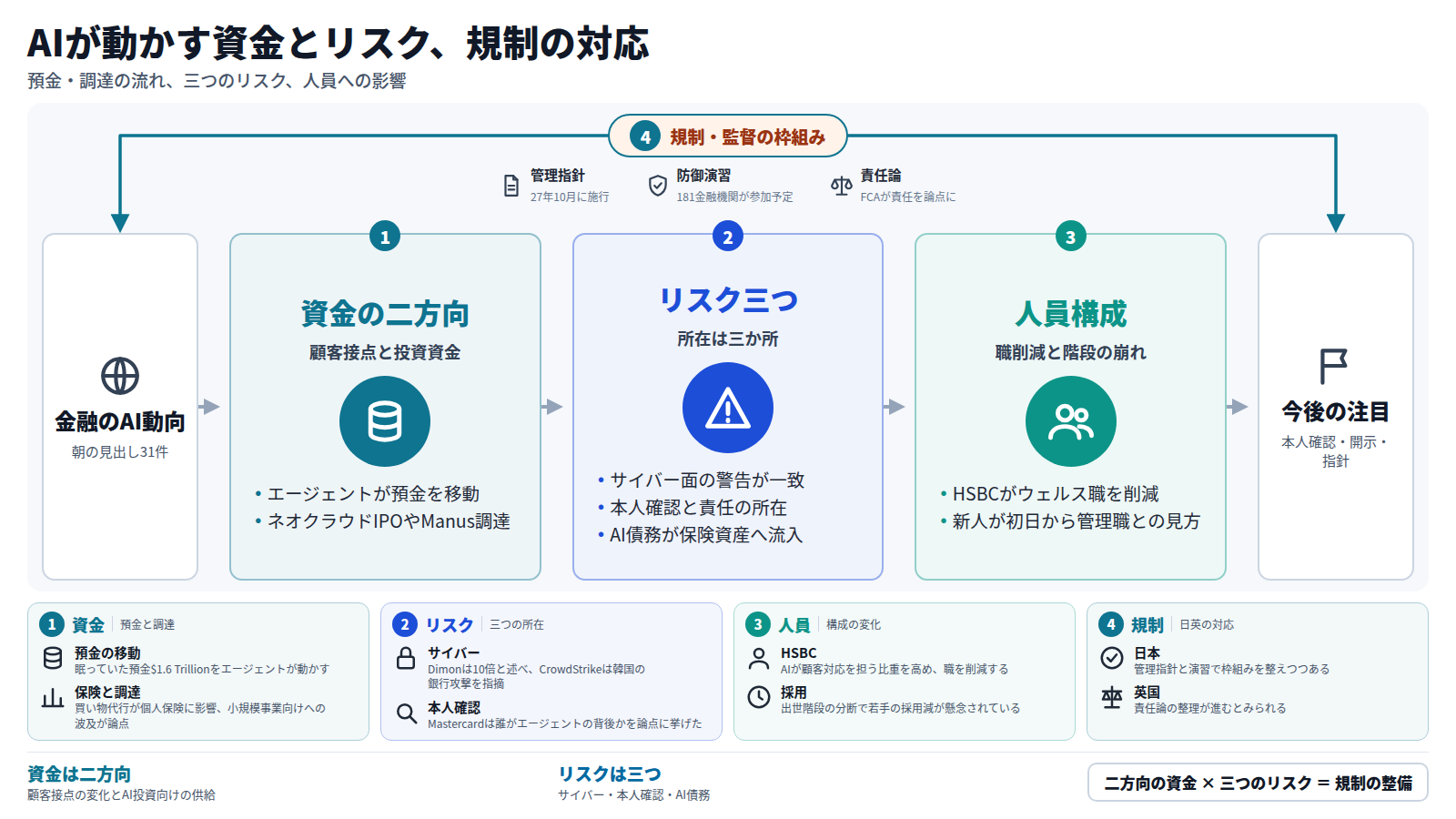Click the bullet サイバー面の警告が一致
Image resolution: width=1456 pixels, height=819 pixels.
[x=707, y=480]
